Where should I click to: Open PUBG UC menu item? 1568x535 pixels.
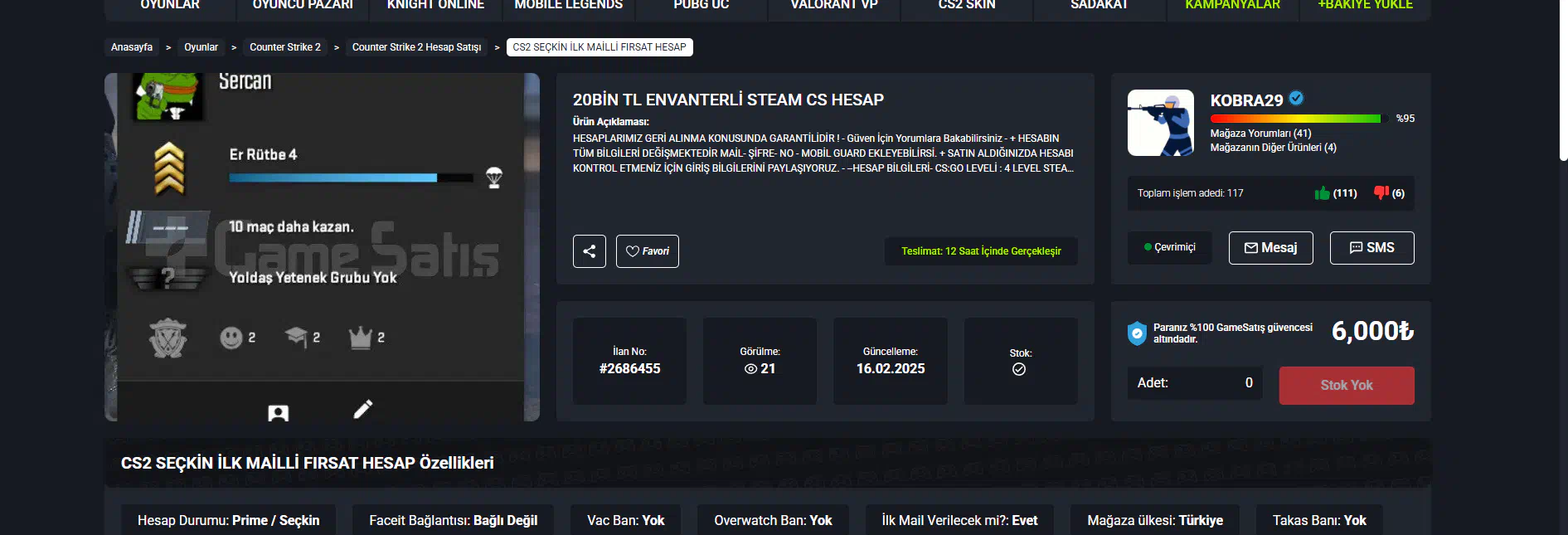point(701,6)
